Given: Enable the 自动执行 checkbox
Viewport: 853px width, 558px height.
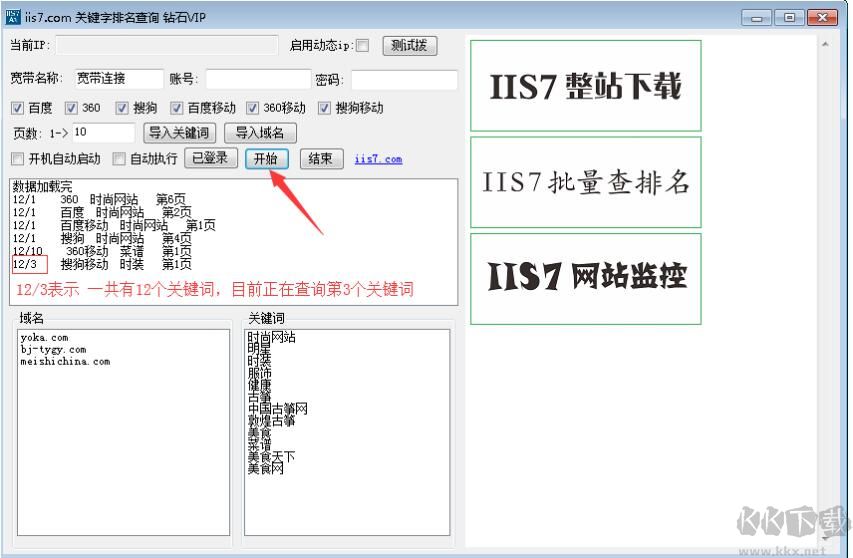Looking at the screenshot, I should [119, 159].
